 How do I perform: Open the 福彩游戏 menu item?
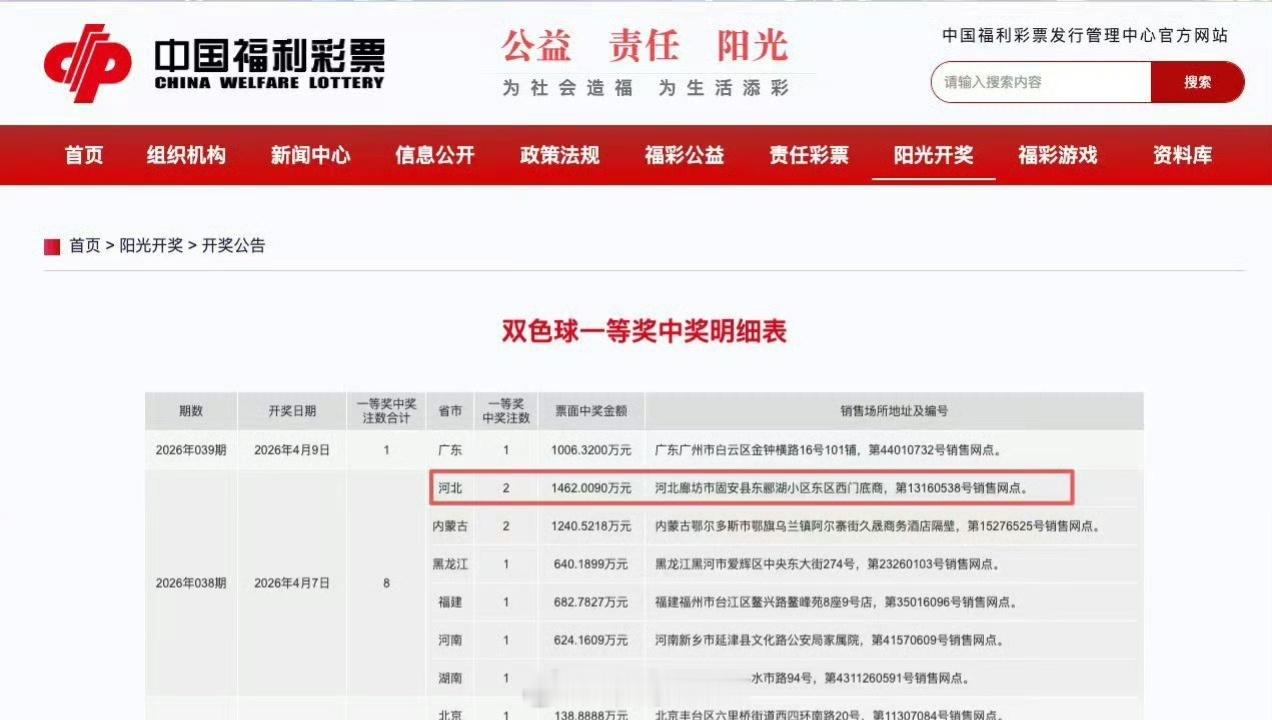pyautogui.click(x=1058, y=156)
